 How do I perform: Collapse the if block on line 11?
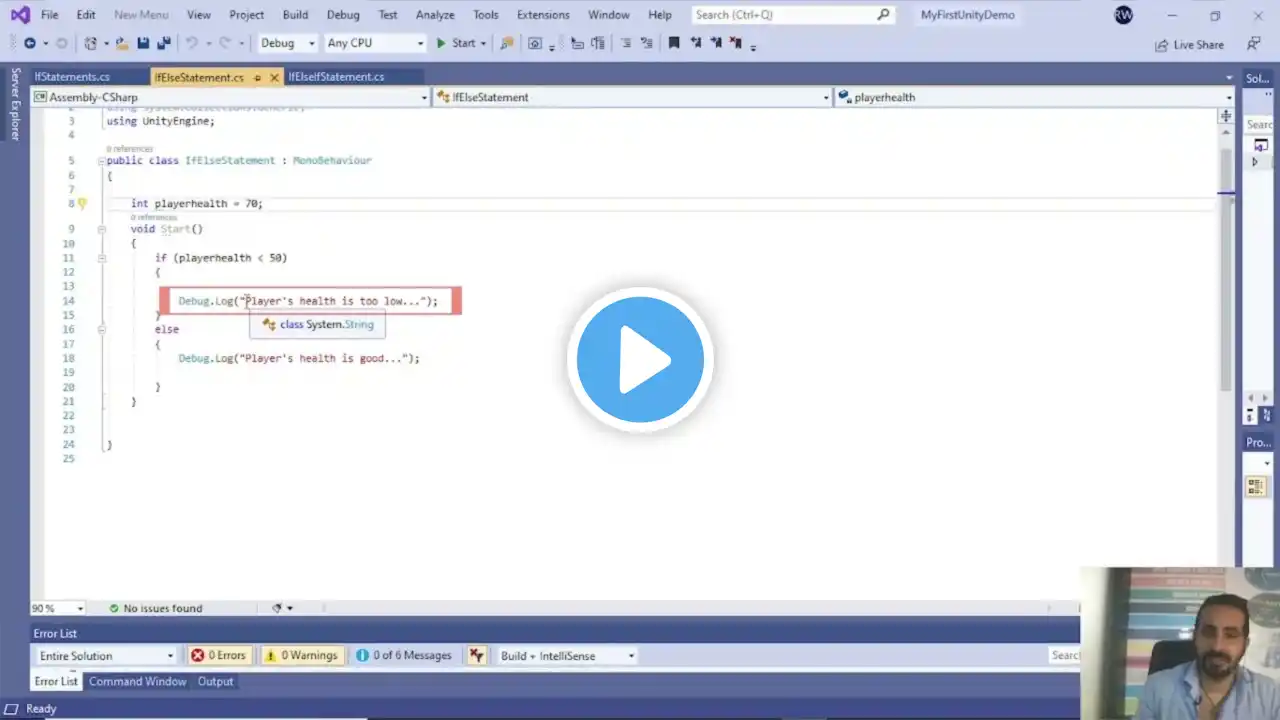[101, 258]
